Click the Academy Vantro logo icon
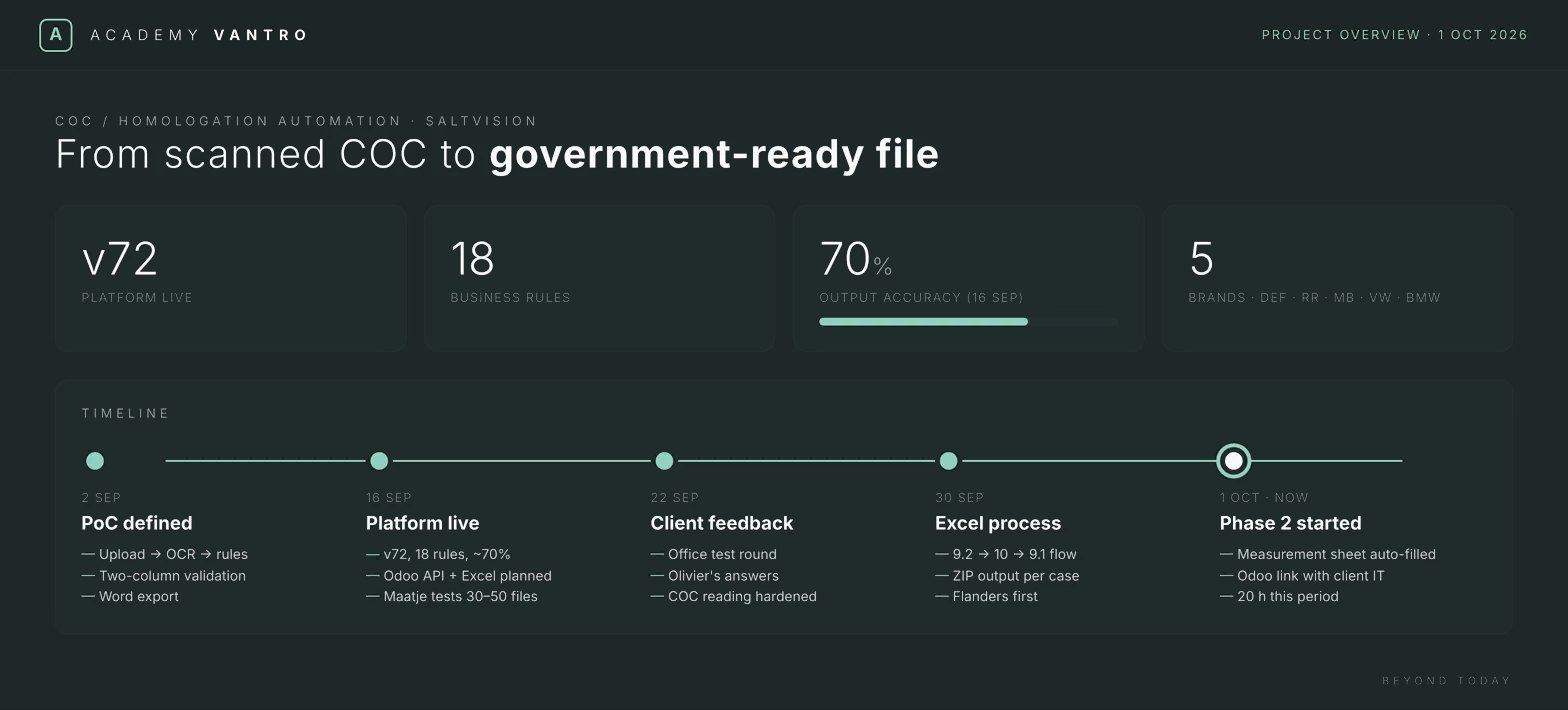The image size is (1568, 710). pyautogui.click(x=55, y=35)
